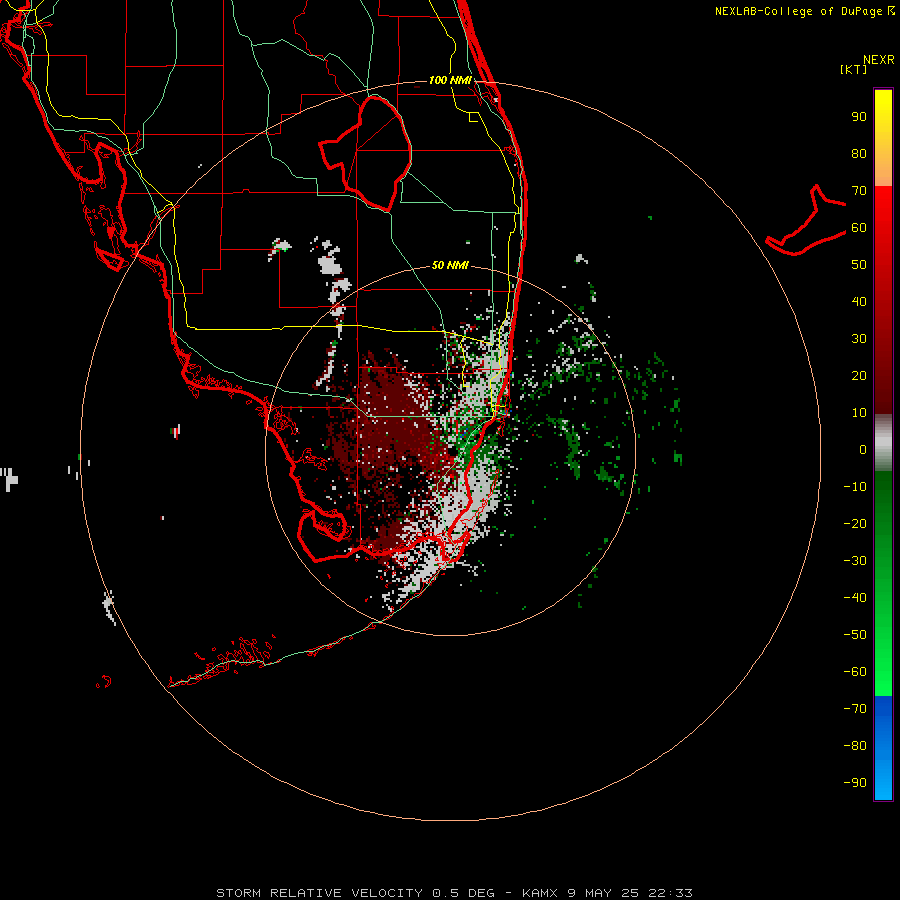Select the -60 value on velocity scale
This screenshot has height=900, width=900.
855,672
